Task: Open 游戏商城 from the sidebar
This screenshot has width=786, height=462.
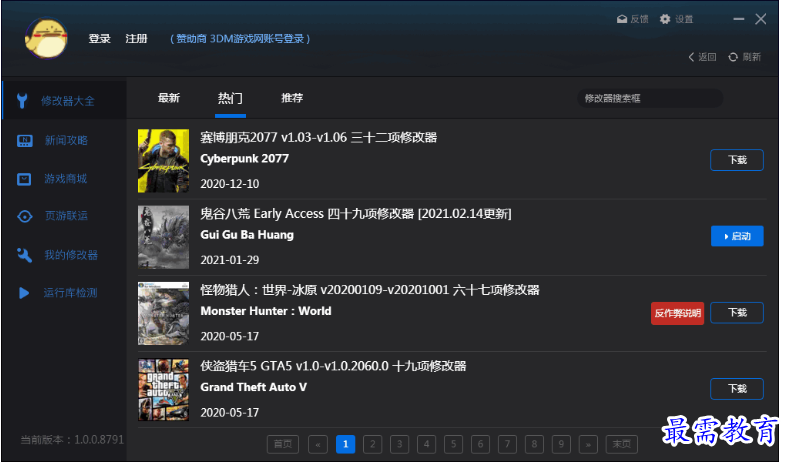Action: (x=64, y=179)
